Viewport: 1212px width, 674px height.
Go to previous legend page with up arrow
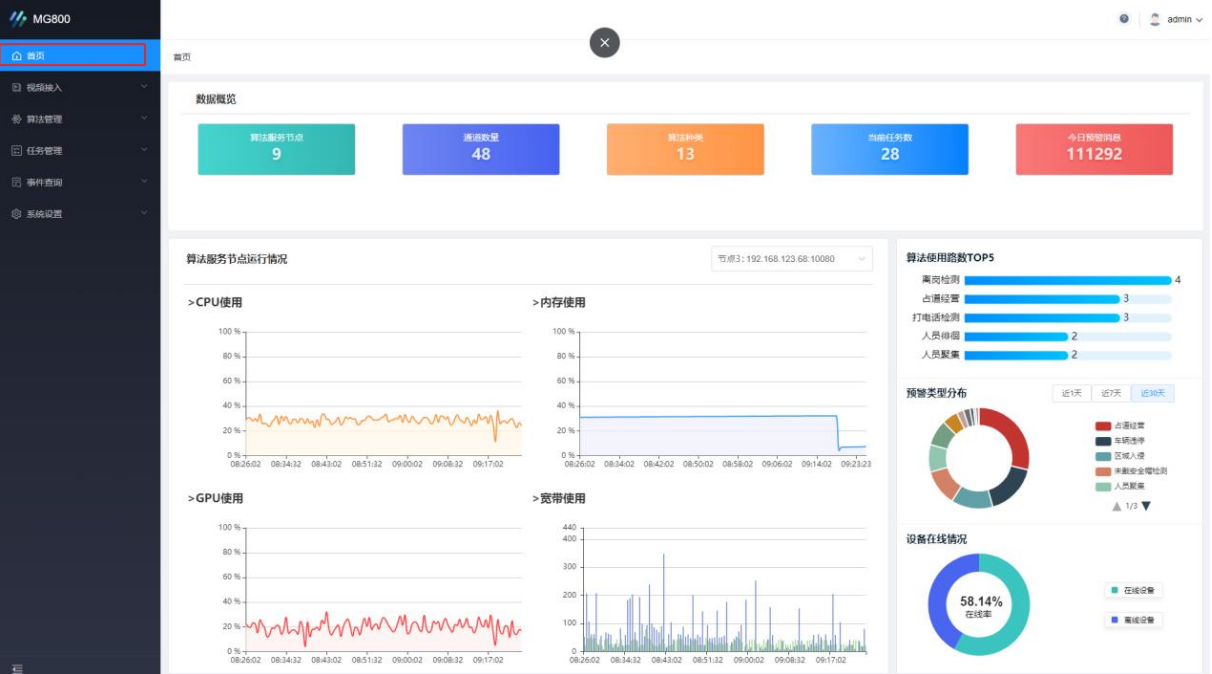tap(1116, 506)
